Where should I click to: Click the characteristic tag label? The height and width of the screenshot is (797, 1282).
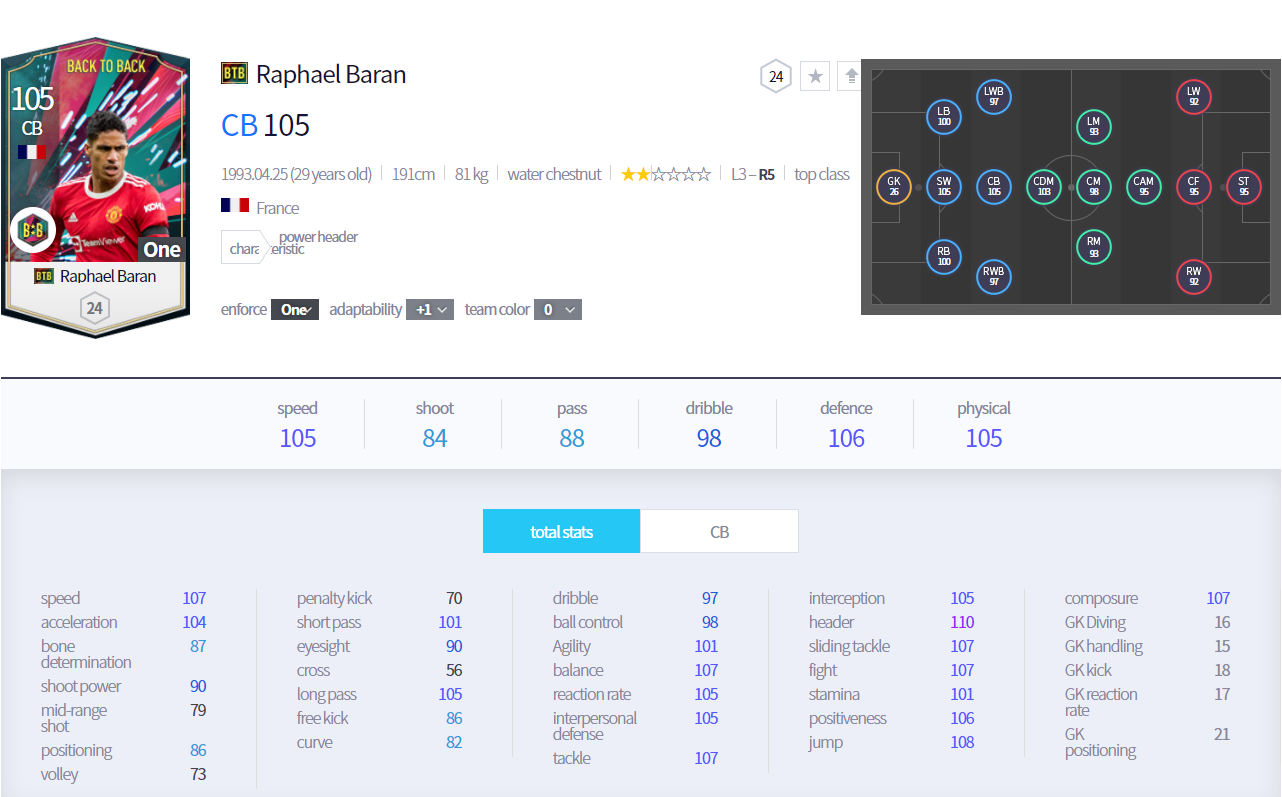245,248
